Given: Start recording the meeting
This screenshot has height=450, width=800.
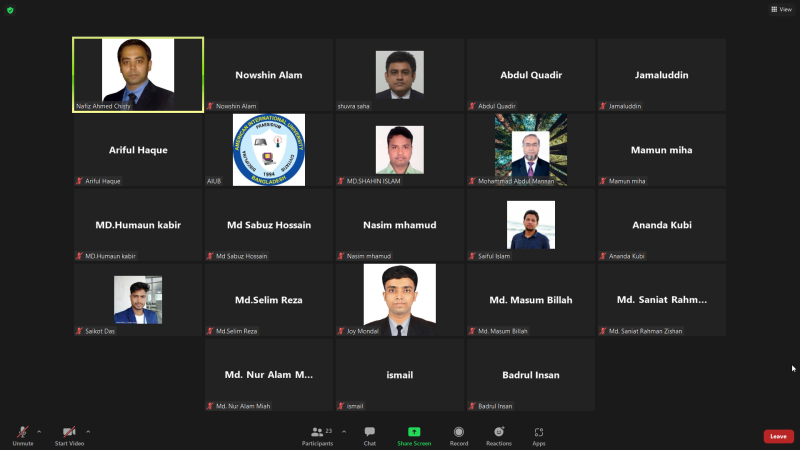Looking at the screenshot, I should tap(459, 435).
